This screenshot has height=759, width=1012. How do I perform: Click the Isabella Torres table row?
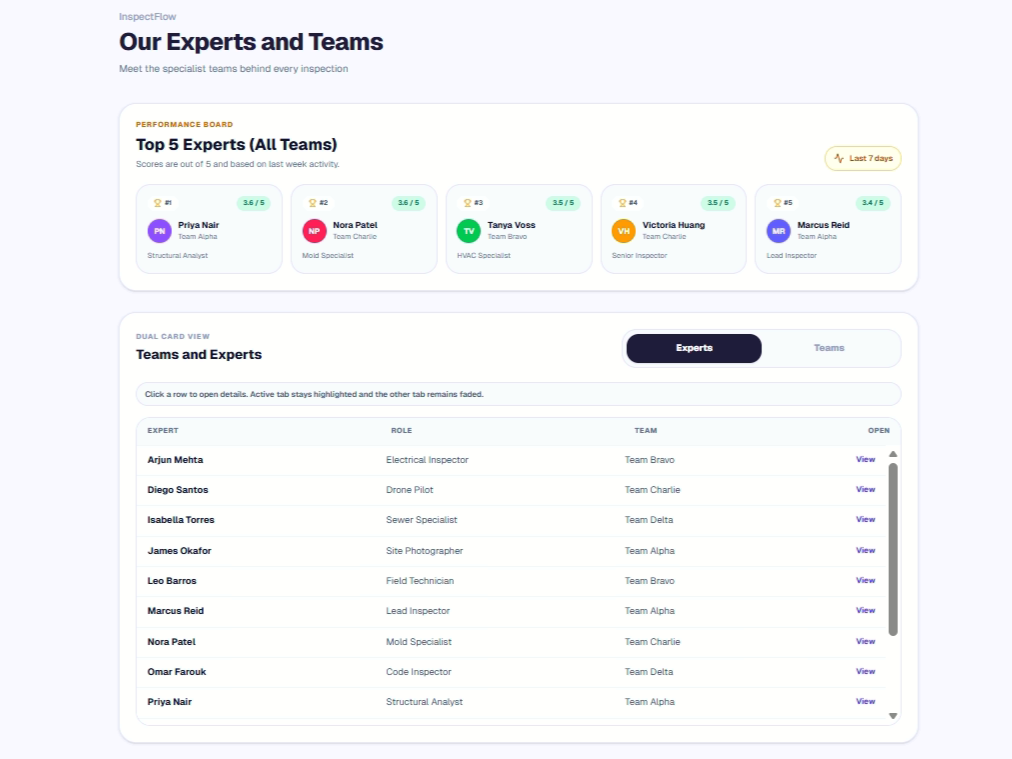[511, 520]
